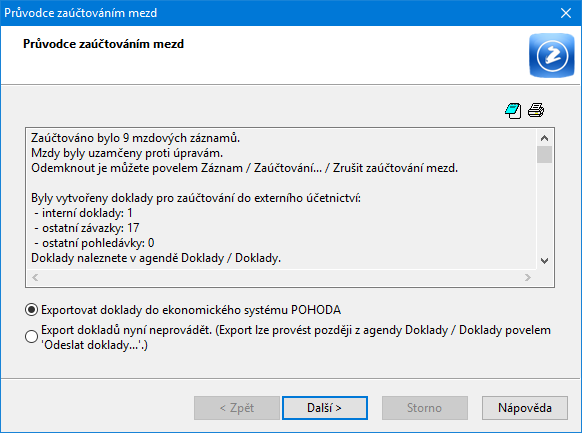This screenshot has width=582, height=433.
Task: Select Export dokladů nyní neprovádět radio button
Action: [32, 337]
